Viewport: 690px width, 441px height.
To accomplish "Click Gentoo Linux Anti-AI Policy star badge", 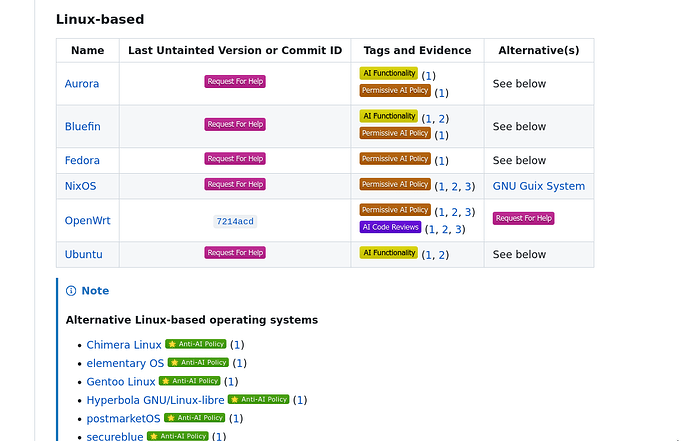I will coord(189,381).
